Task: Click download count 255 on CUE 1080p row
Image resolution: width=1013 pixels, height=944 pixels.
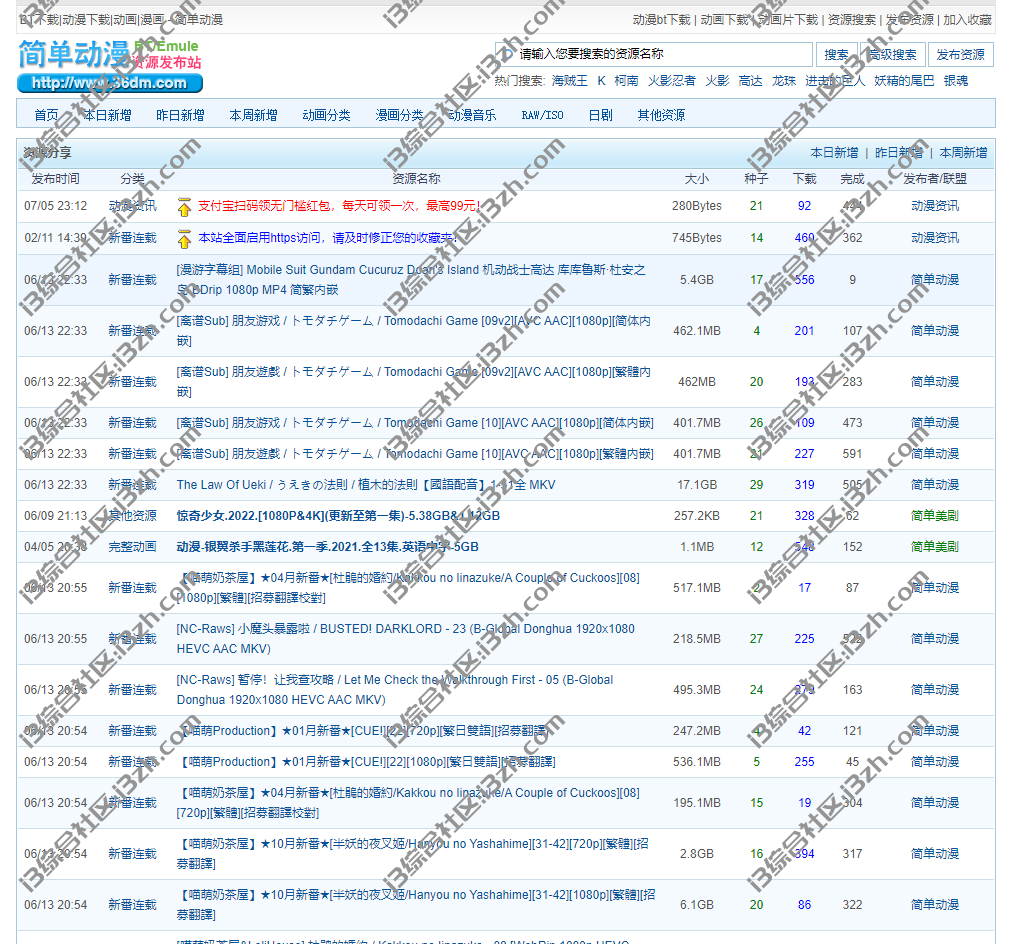Action: pos(804,762)
